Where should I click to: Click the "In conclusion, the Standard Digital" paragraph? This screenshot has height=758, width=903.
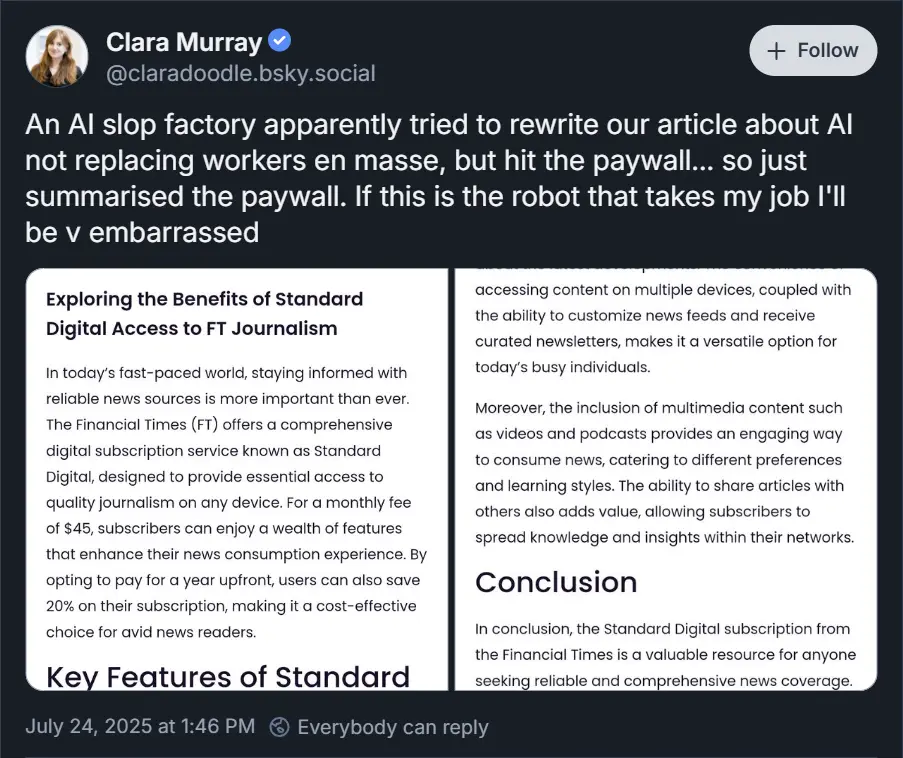coord(664,655)
